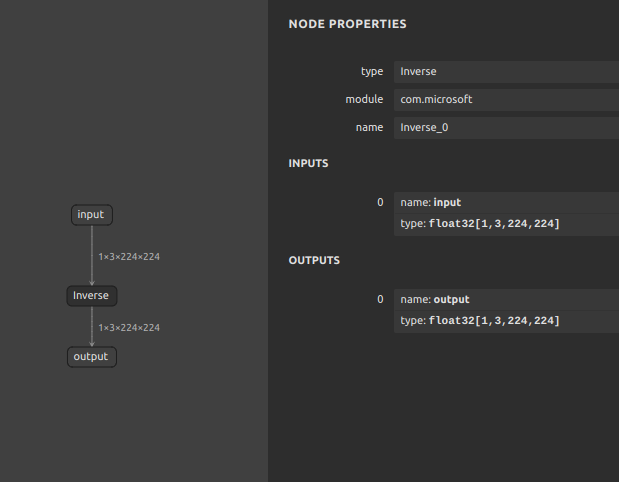Viewport: 619px width, 482px height.
Task: Click the index 0 label under OUTPUTS
Action: pos(380,300)
